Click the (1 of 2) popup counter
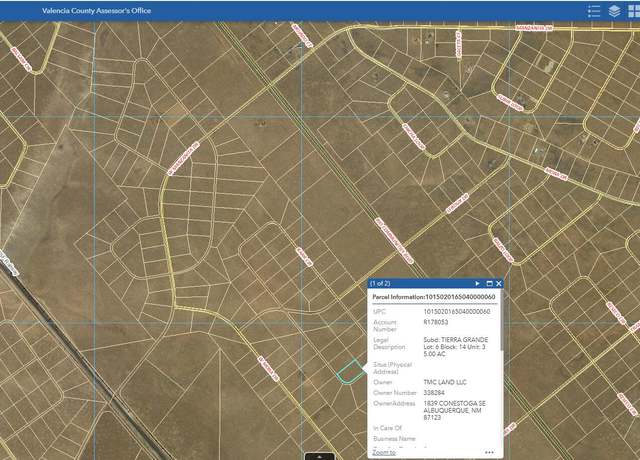 pos(380,283)
